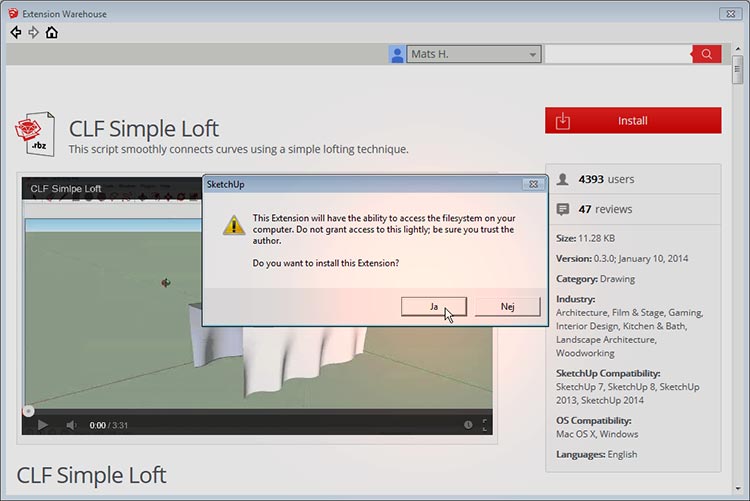This screenshot has width=750, height=501.
Task: Go forward with the forward arrow
Action: pyautogui.click(x=33, y=33)
